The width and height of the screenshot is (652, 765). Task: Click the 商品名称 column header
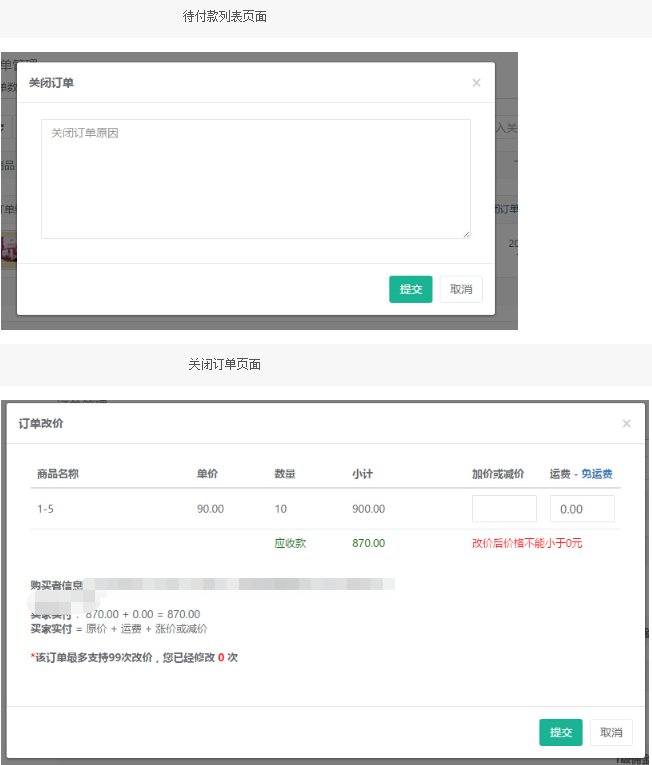pyautogui.click(x=58, y=474)
